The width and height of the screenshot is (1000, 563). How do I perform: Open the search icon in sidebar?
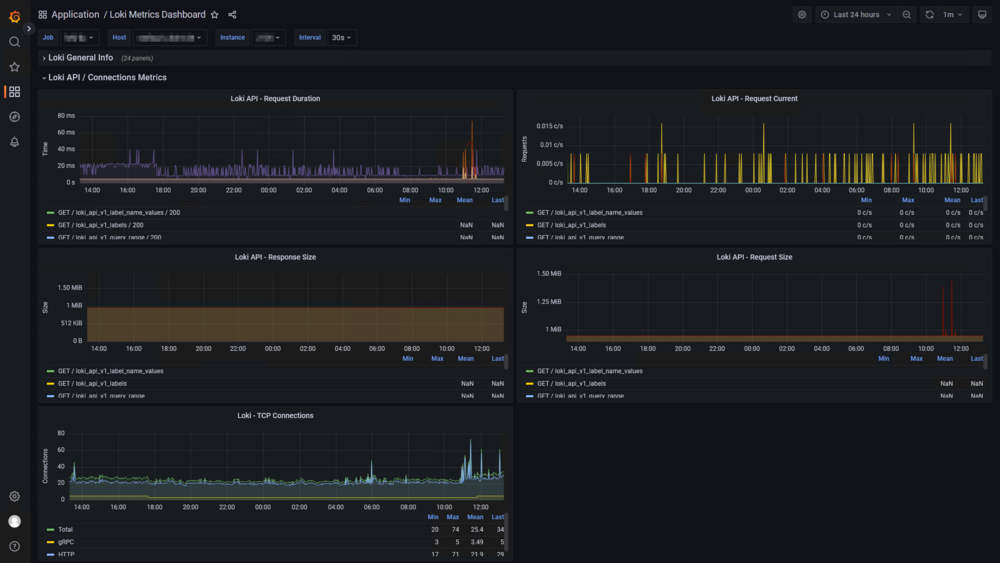(14, 42)
